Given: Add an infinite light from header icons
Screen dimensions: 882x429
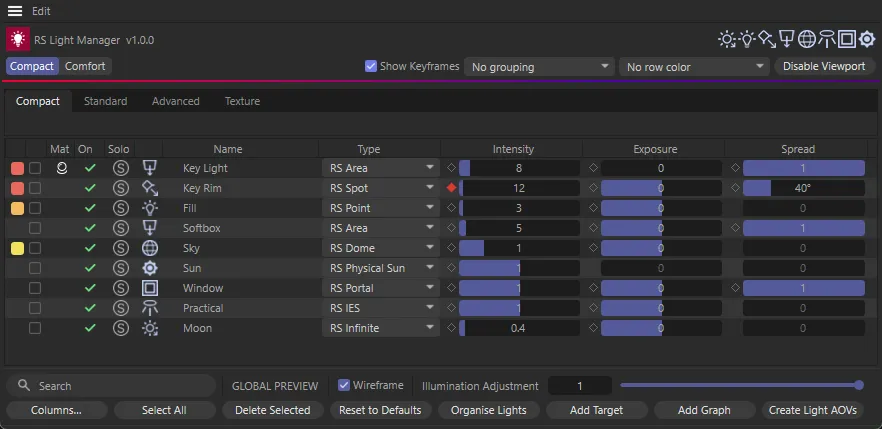Looking at the screenshot, I should [x=726, y=39].
